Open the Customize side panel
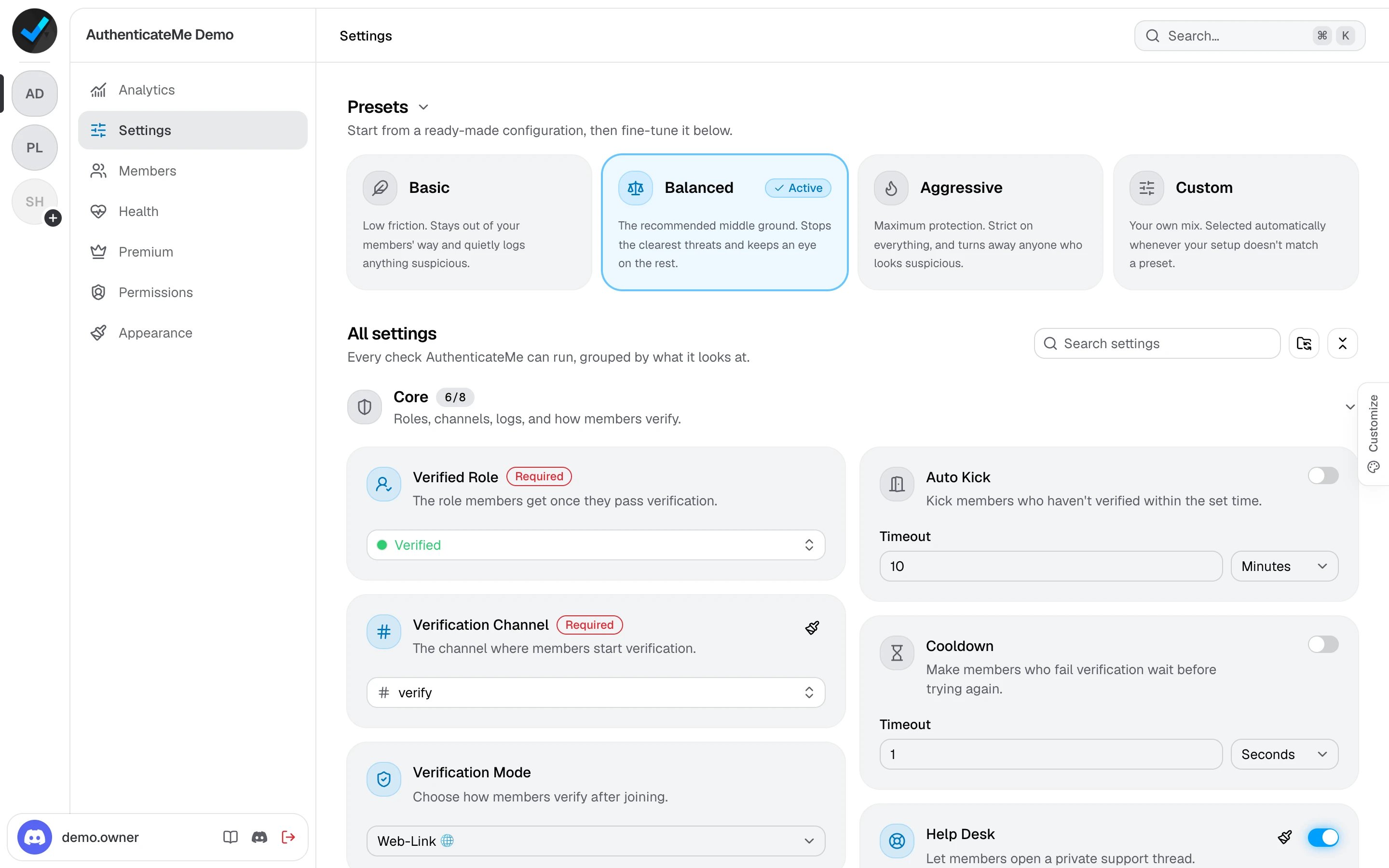This screenshot has height=868, width=1389. click(x=1374, y=434)
